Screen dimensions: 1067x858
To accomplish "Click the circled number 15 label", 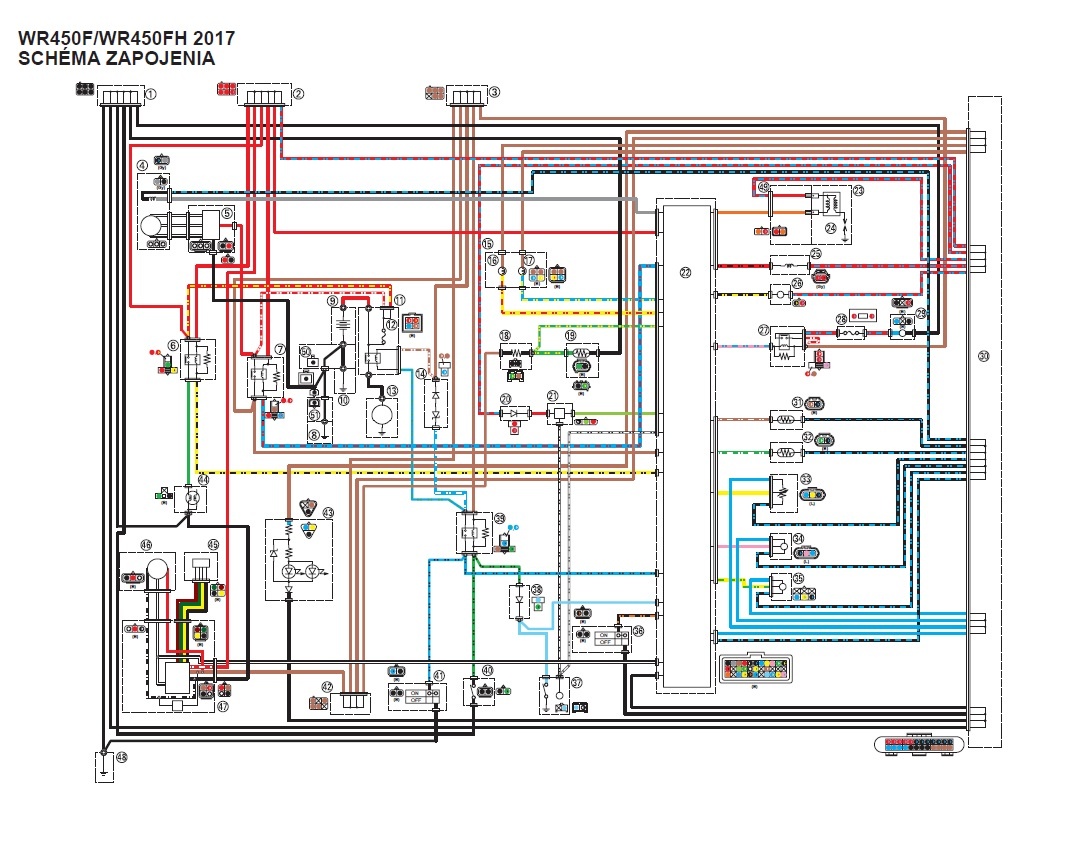I will [x=487, y=244].
